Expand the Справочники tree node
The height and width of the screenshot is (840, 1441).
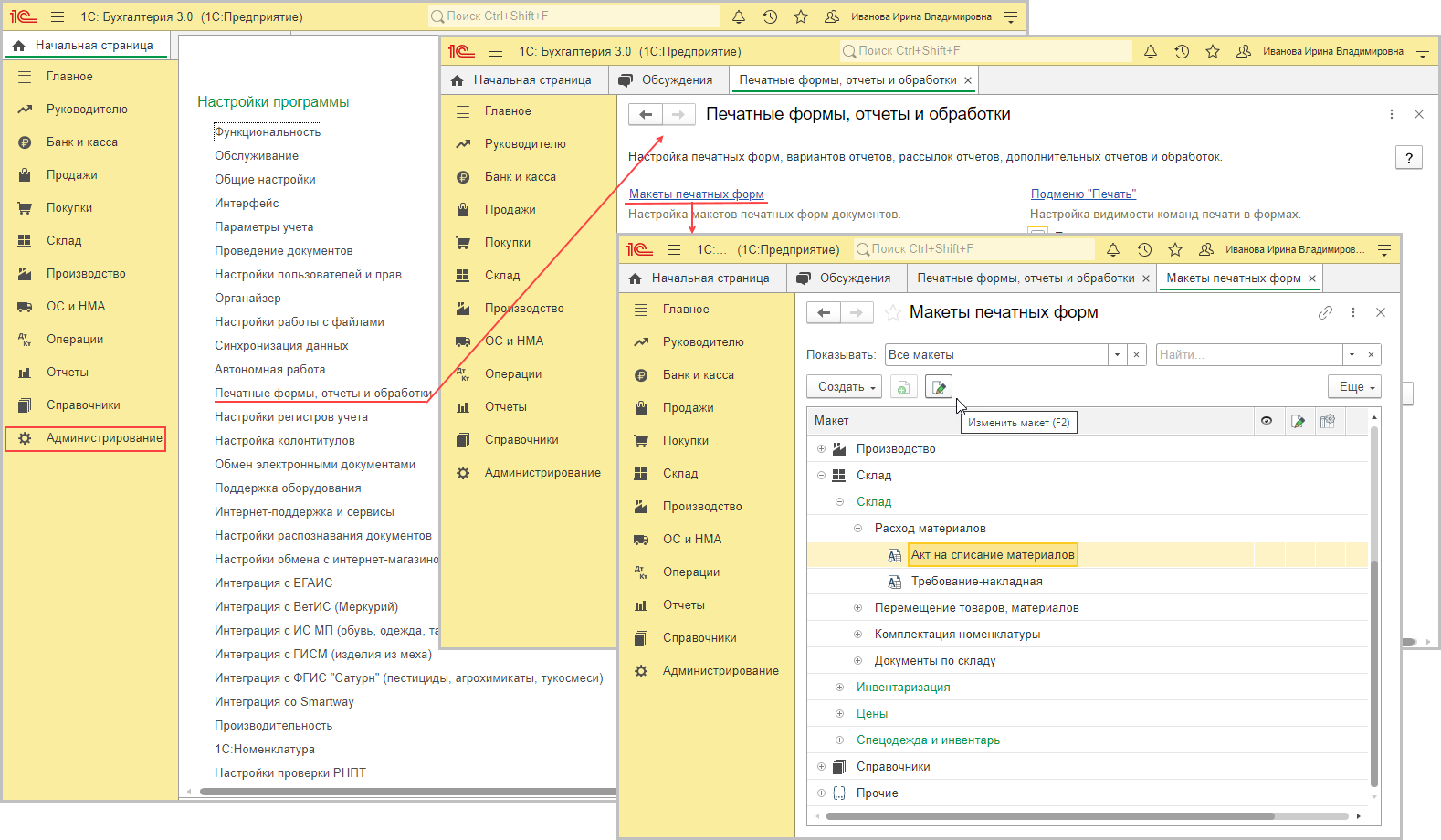pos(821,767)
